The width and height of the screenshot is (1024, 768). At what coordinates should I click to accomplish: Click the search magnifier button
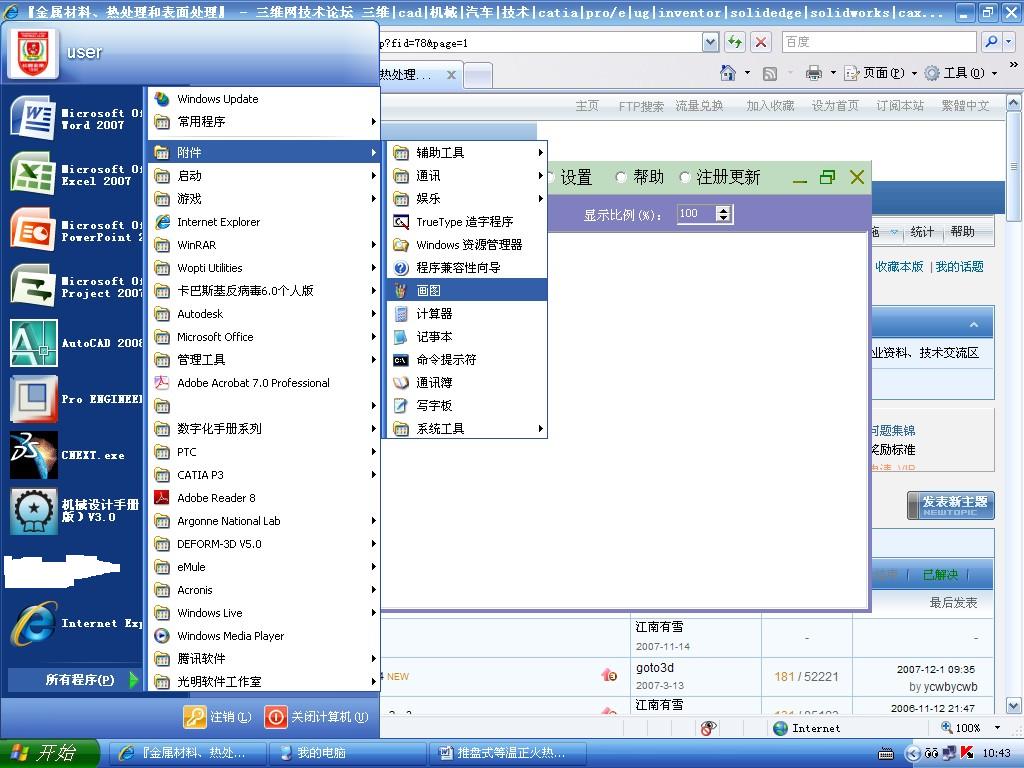(991, 42)
